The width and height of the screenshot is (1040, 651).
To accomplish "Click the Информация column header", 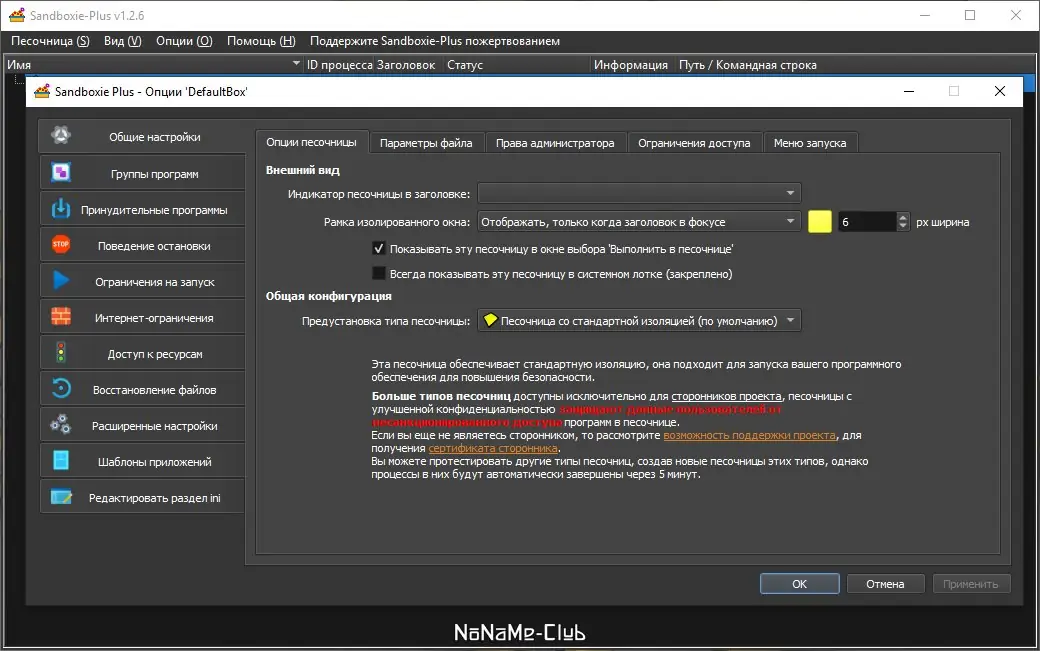I will coord(631,64).
